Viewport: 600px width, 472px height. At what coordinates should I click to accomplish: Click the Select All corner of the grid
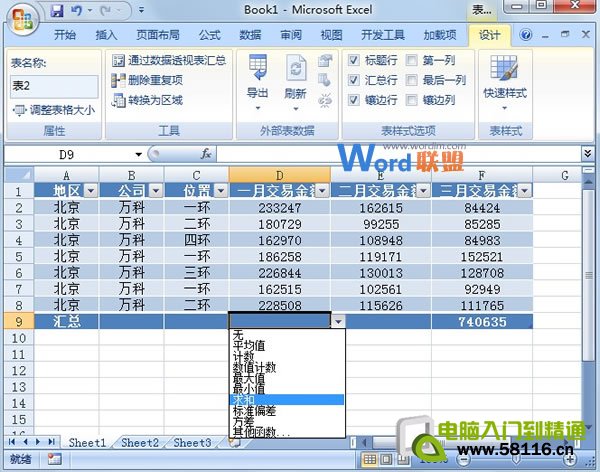(19, 175)
